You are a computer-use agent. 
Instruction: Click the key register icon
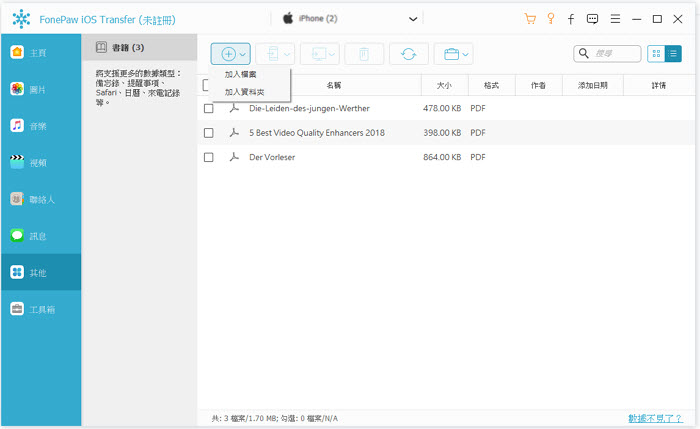point(550,19)
